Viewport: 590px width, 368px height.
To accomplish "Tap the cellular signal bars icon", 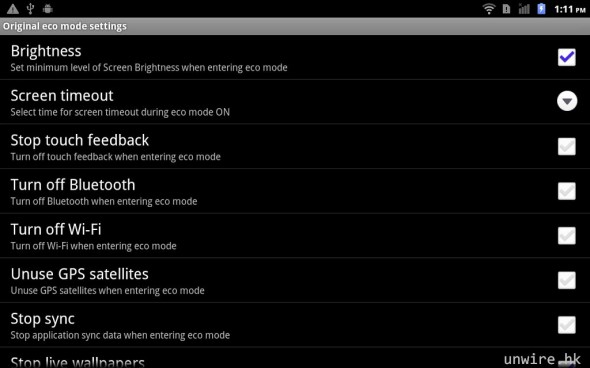I will pos(524,9).
